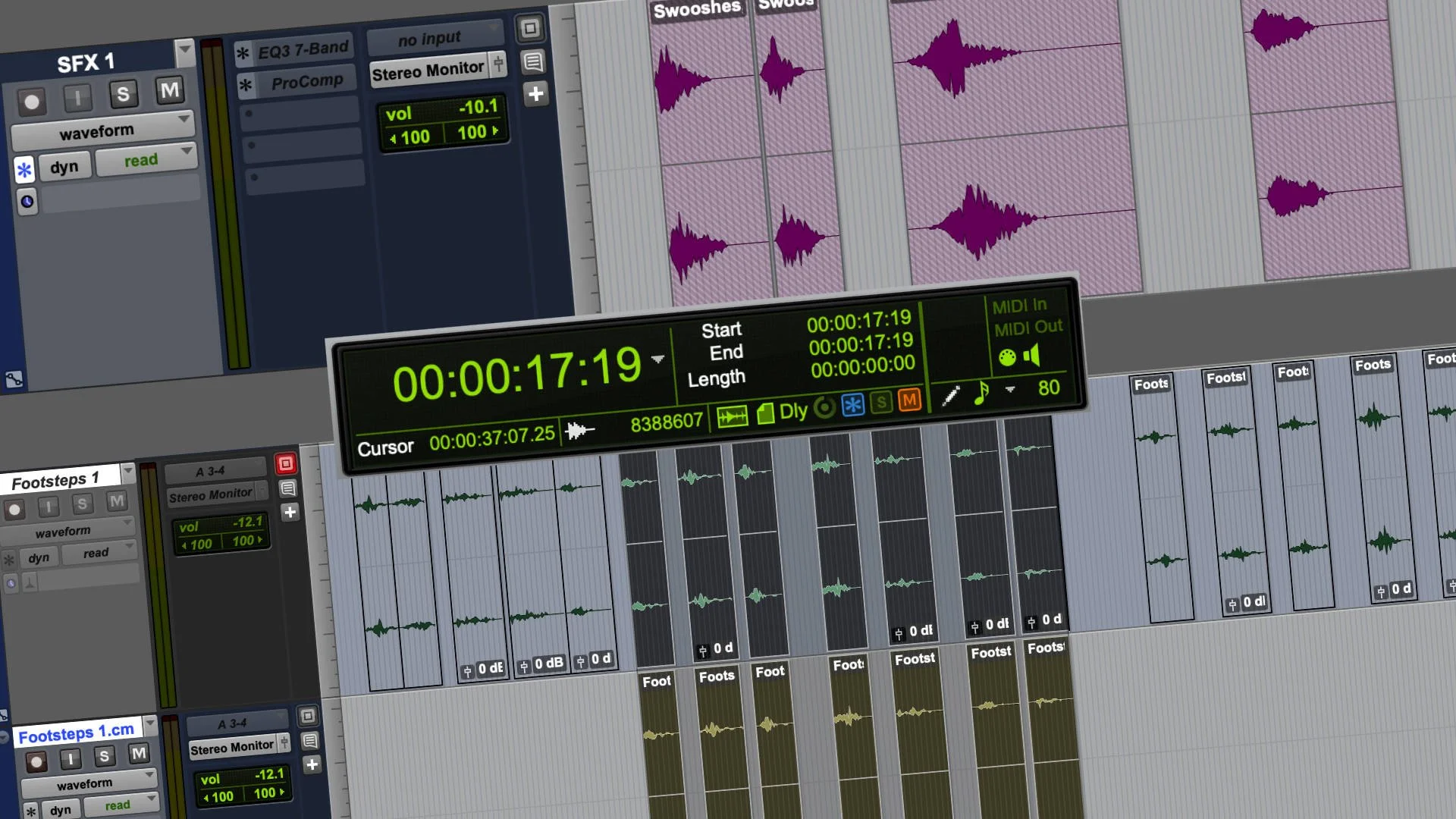Open SFX 1 read automation mode selector
This screenshot has height=819, width=1456.
tap(146, 159)
